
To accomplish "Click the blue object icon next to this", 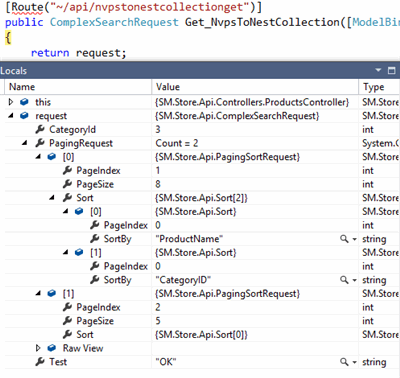I will pos(24,102).
